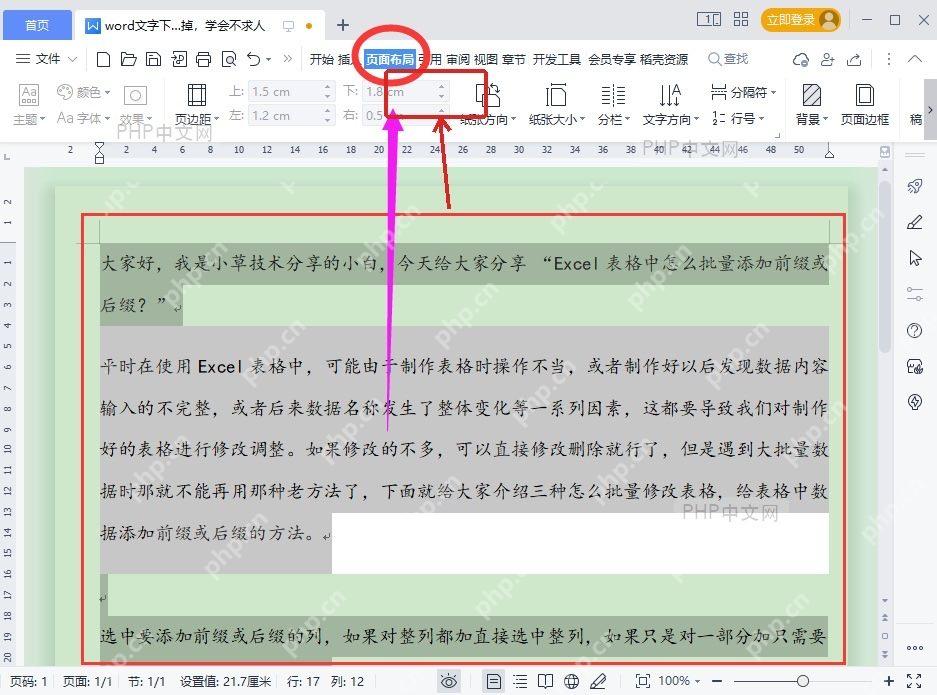
Task: Open the 视图 View ribbon tab
Action: [x=485, y=59]
